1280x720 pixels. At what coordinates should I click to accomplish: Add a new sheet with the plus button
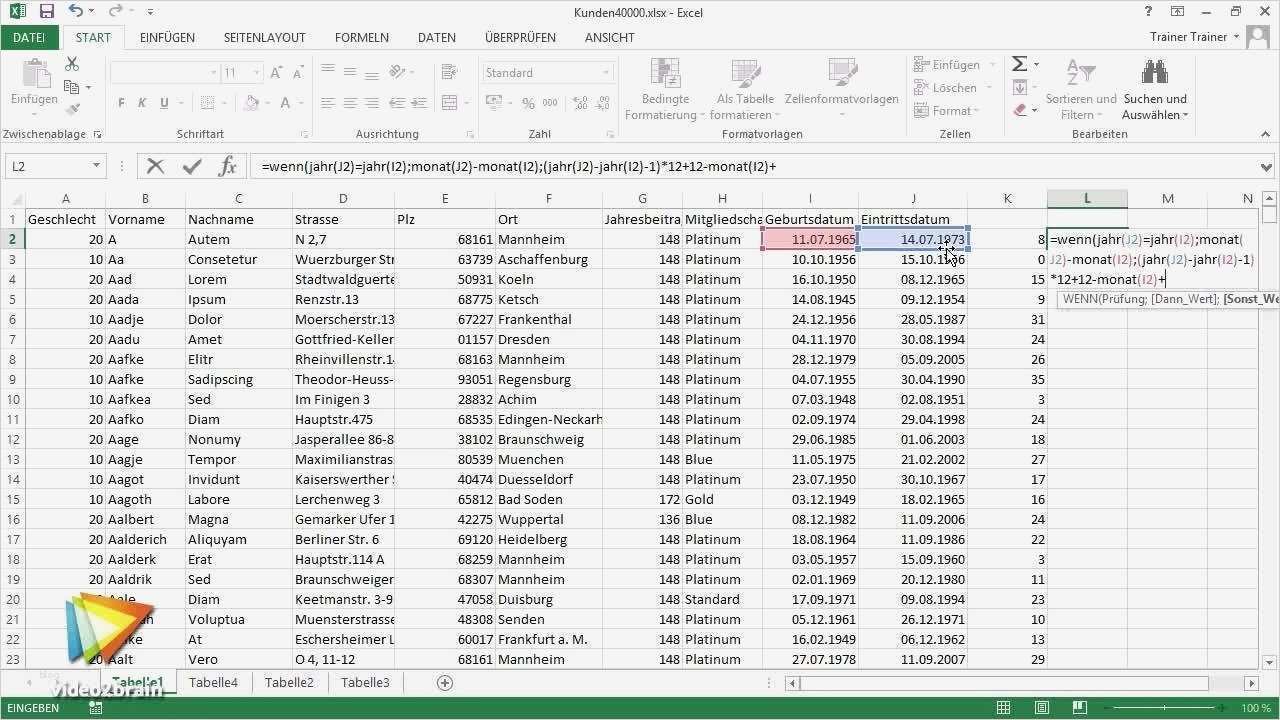pyautogui.click(x=443, y=682)
